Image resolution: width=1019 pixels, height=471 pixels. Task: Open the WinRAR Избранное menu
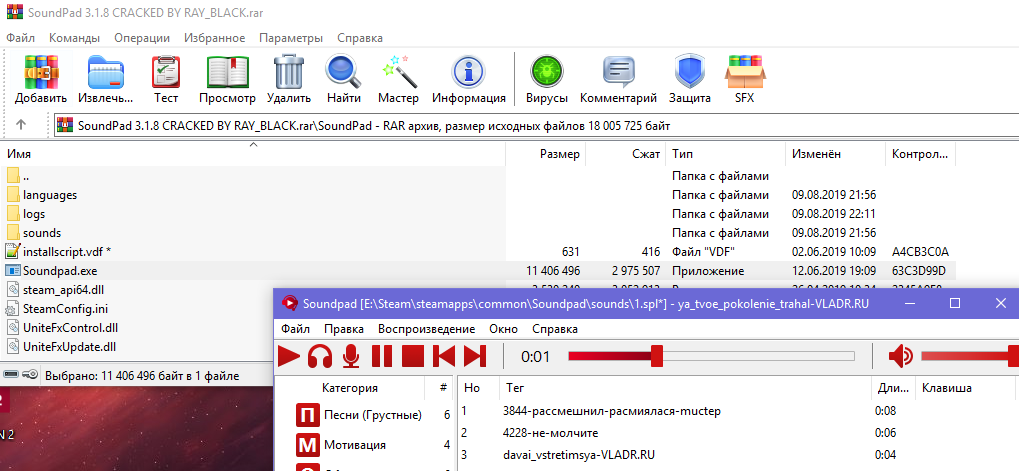(x=214, y=38)
